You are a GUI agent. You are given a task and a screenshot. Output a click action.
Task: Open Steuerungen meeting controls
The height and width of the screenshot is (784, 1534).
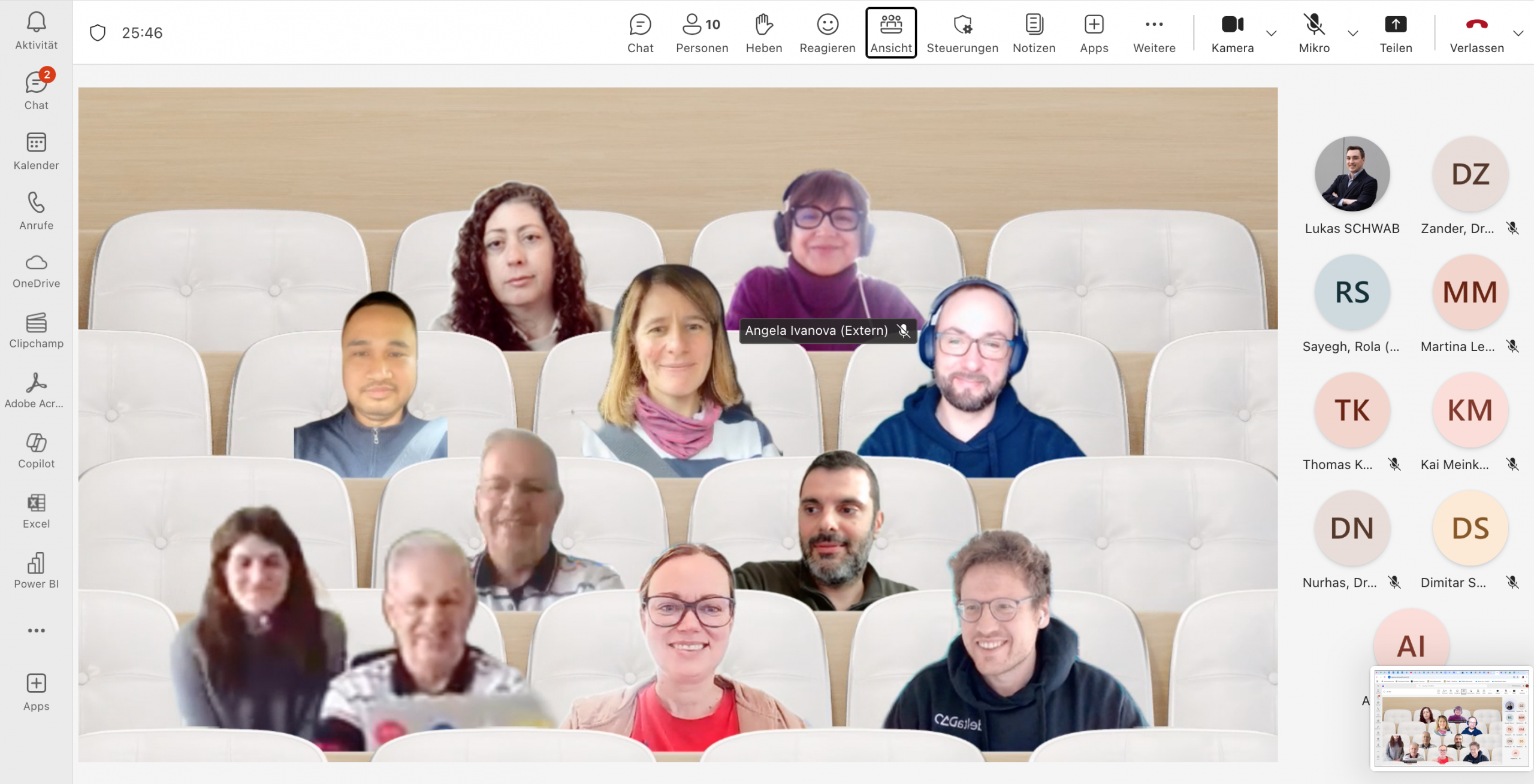pos(962,33)
